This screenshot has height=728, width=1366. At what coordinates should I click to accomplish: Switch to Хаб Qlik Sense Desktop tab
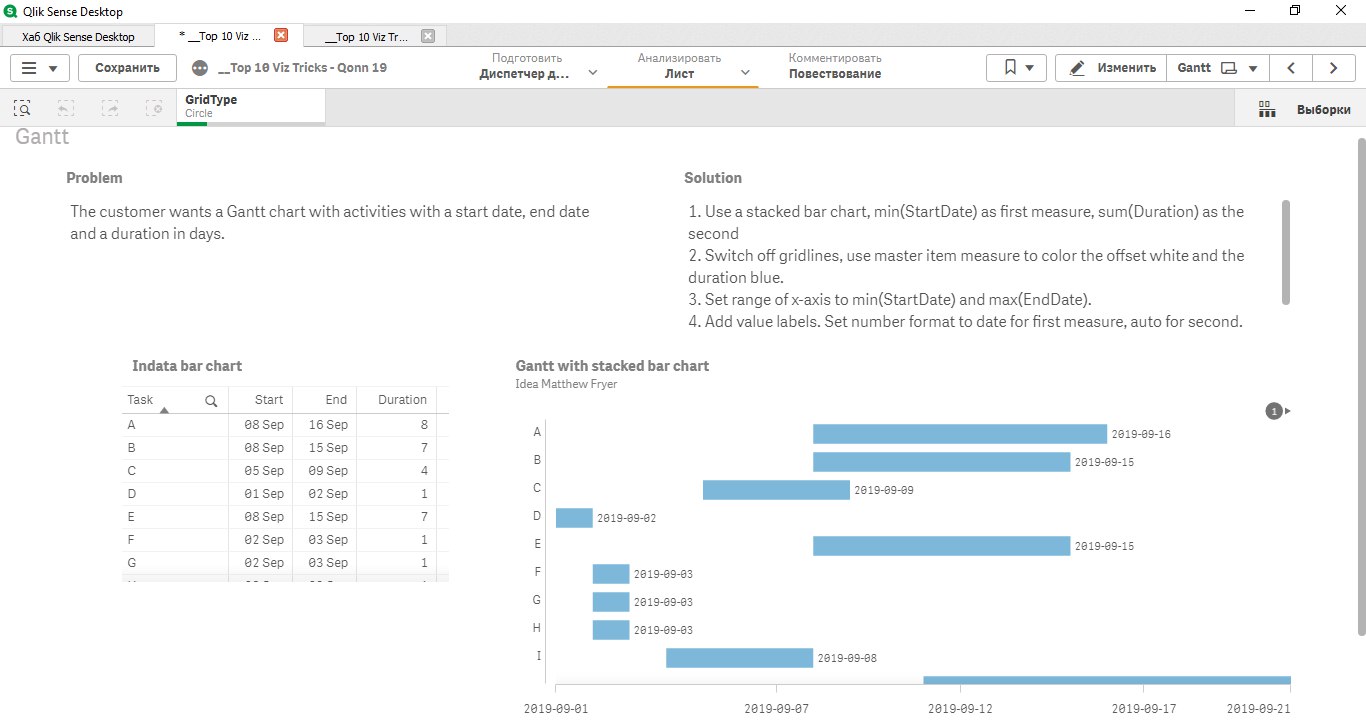coord(78,36)
